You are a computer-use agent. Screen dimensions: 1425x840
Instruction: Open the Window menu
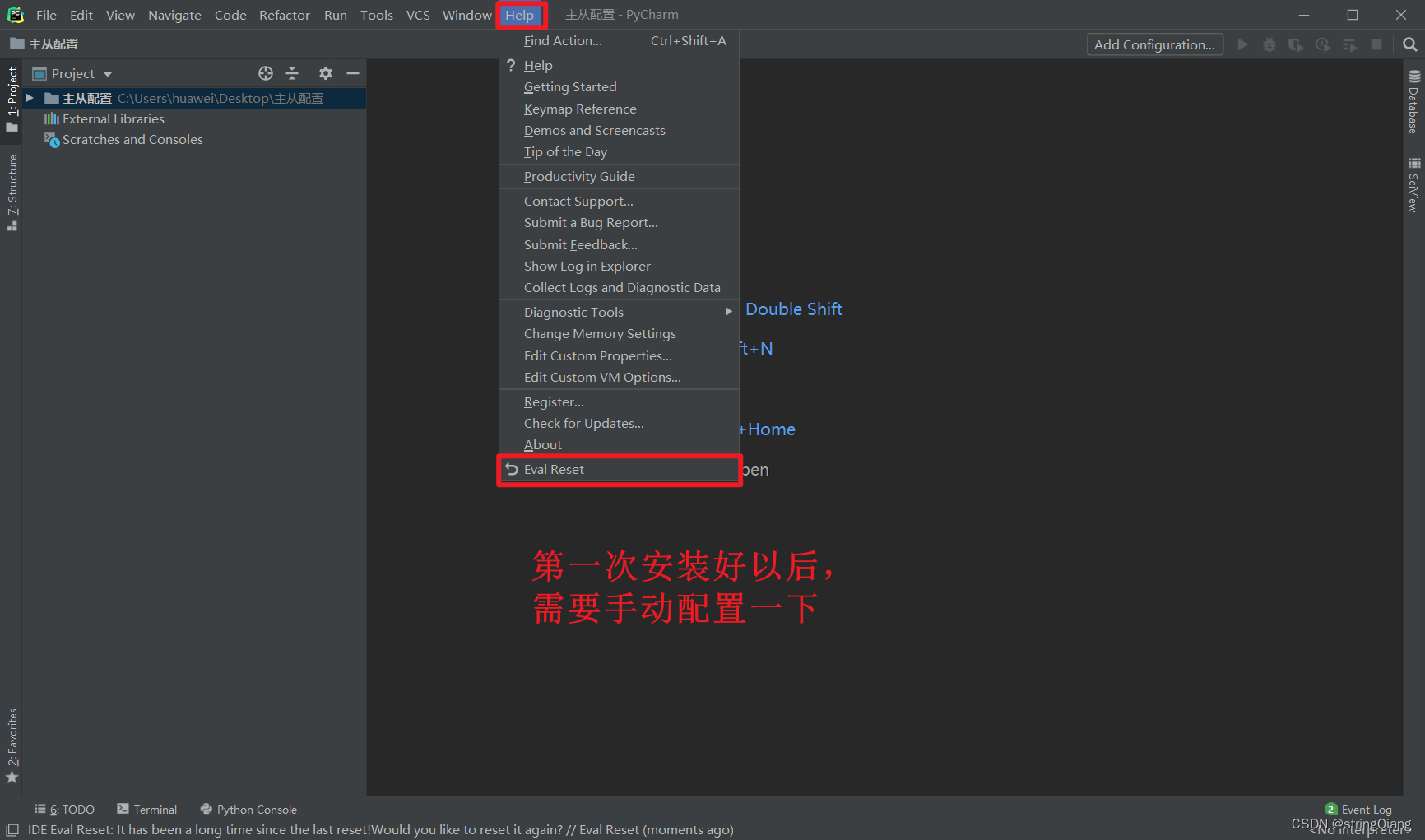pos(466,15)
